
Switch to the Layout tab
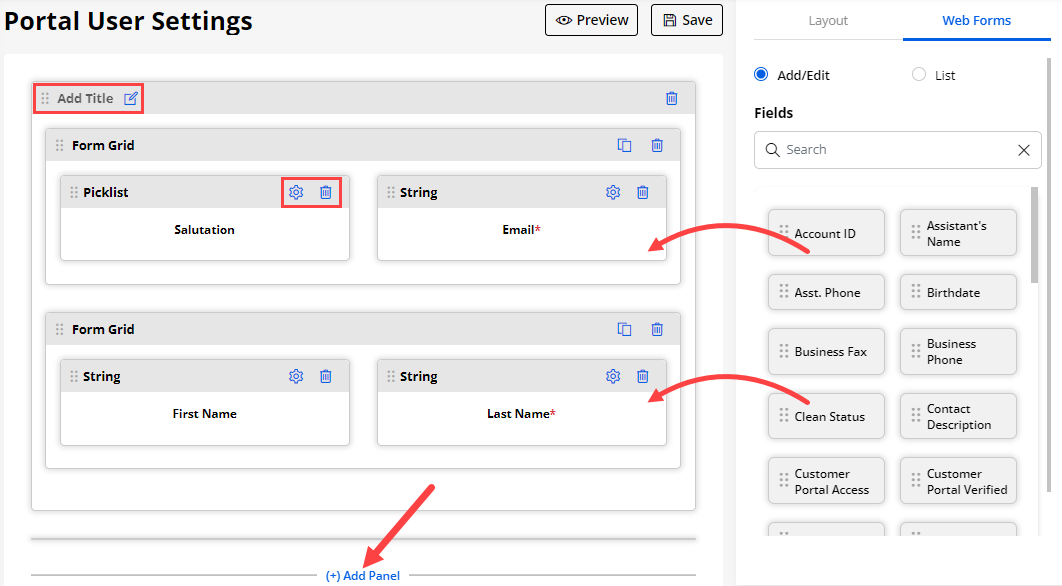click(828, 20)
